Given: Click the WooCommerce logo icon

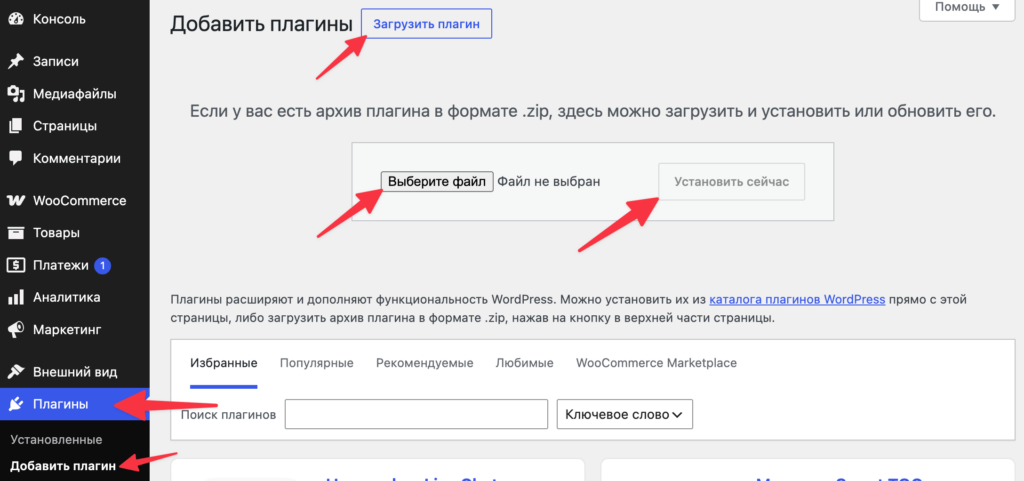Looking at the screenshot, I should point(16,200).
